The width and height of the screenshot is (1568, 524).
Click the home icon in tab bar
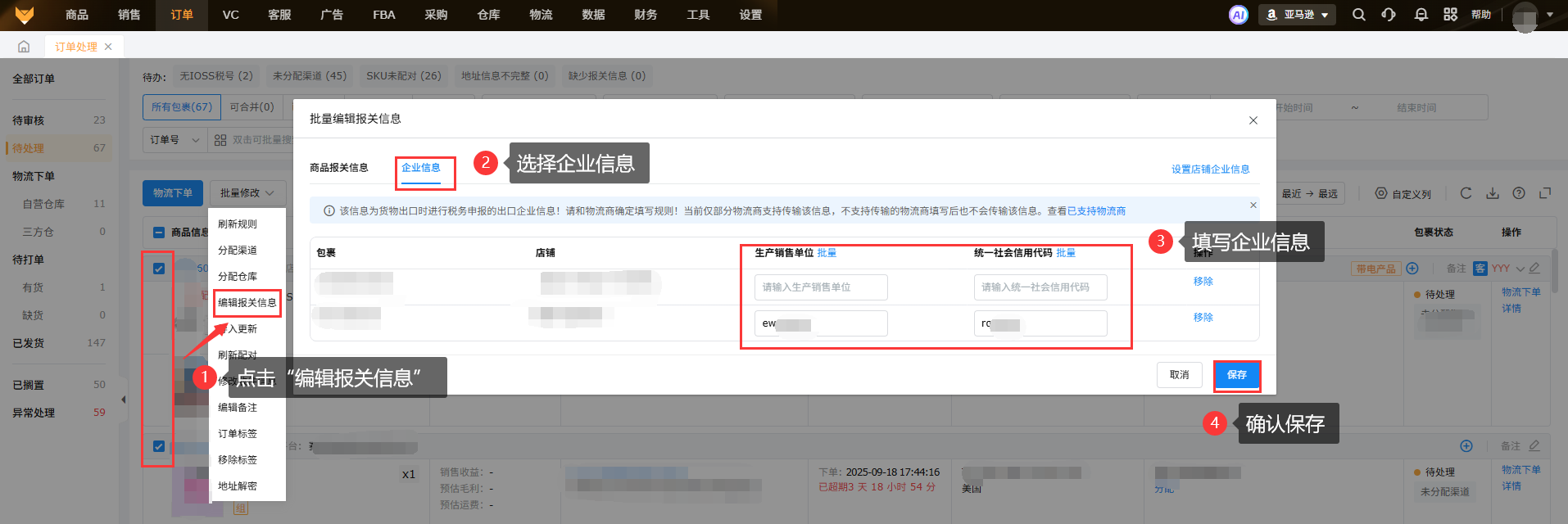(x=24, y=47)
